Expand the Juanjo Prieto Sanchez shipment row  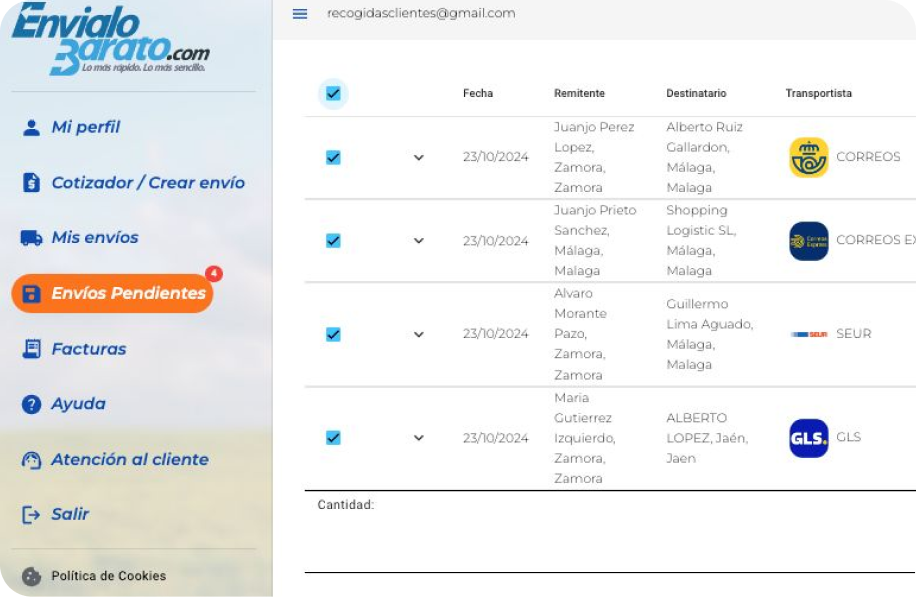click(418, 241)
